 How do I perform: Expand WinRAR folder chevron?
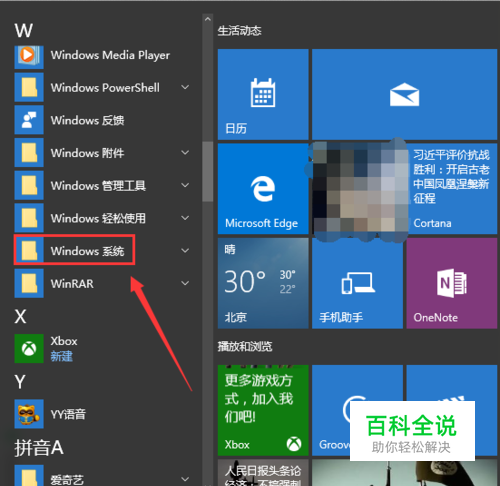coord(185,283)
